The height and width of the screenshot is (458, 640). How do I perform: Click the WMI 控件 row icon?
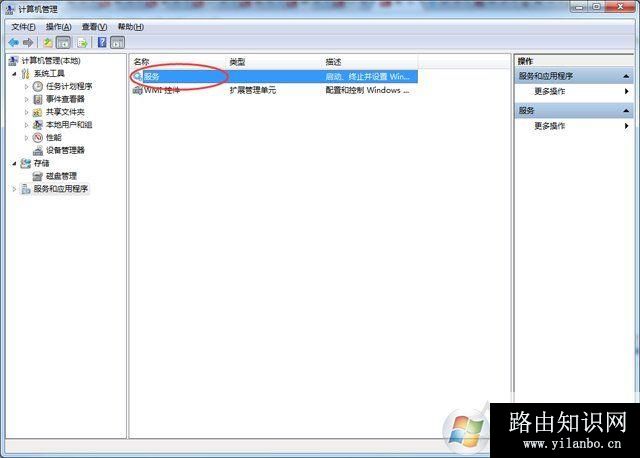click(138, 90)
